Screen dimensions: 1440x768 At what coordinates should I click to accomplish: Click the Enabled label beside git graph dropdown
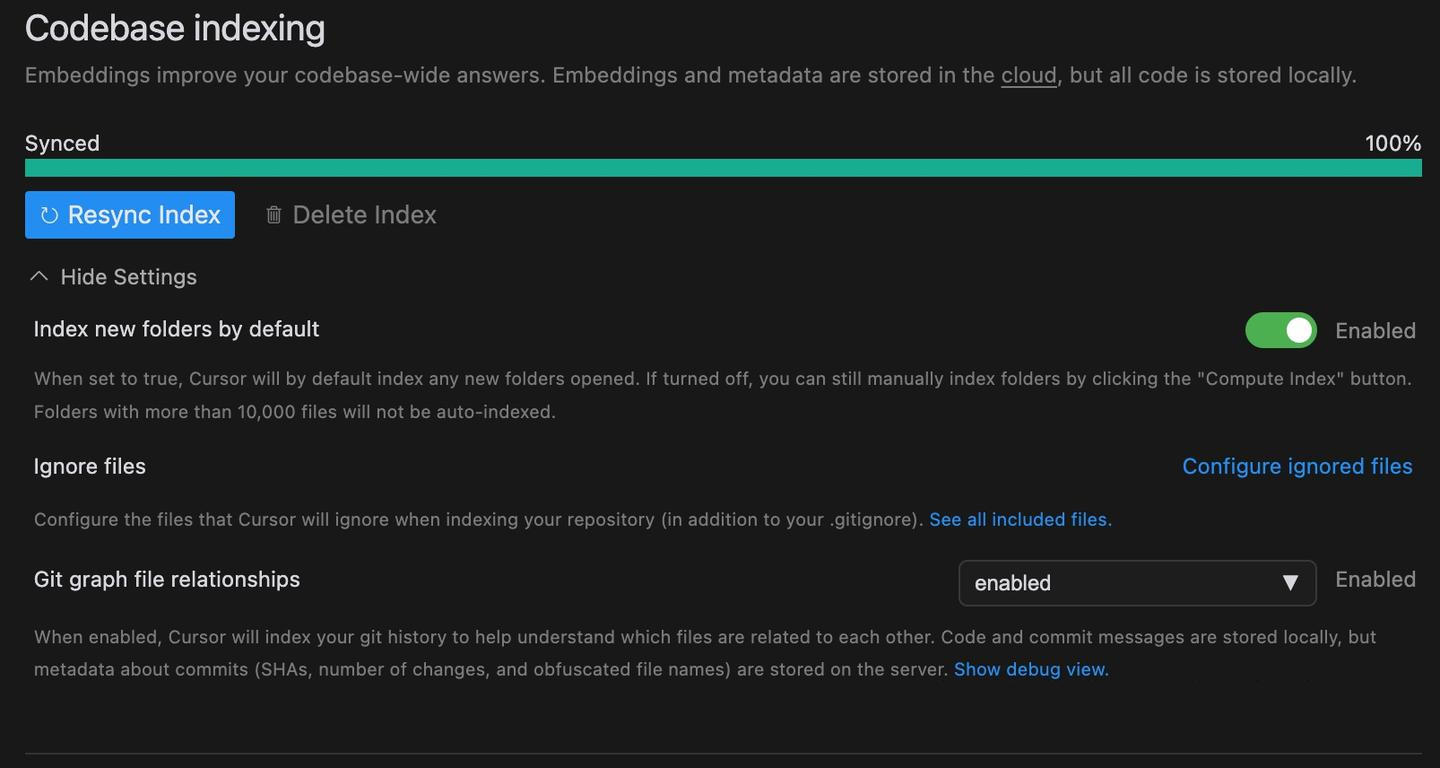point(1375,579)
